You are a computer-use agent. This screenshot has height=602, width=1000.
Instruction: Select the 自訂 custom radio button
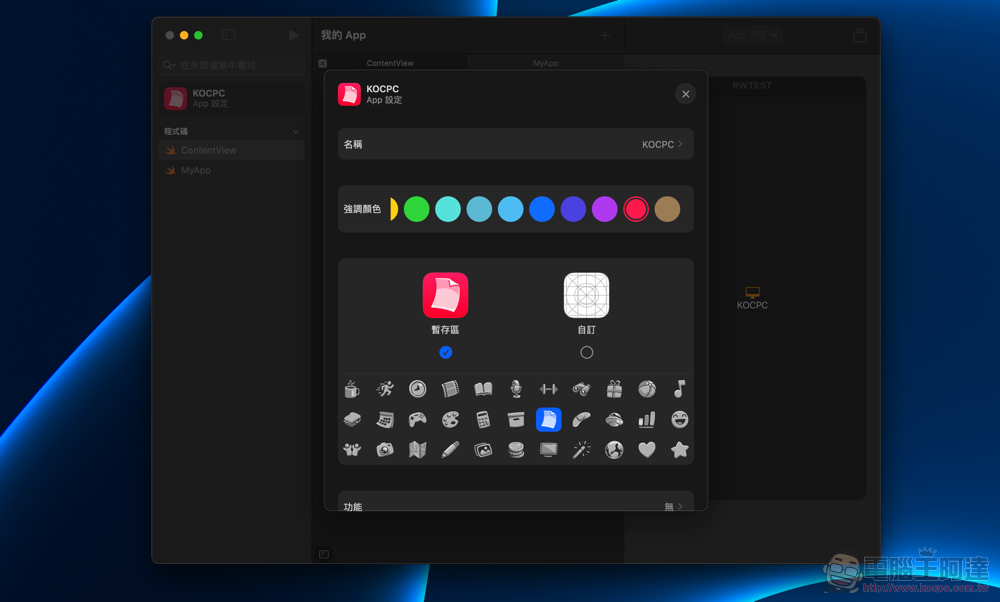[587, 352]
